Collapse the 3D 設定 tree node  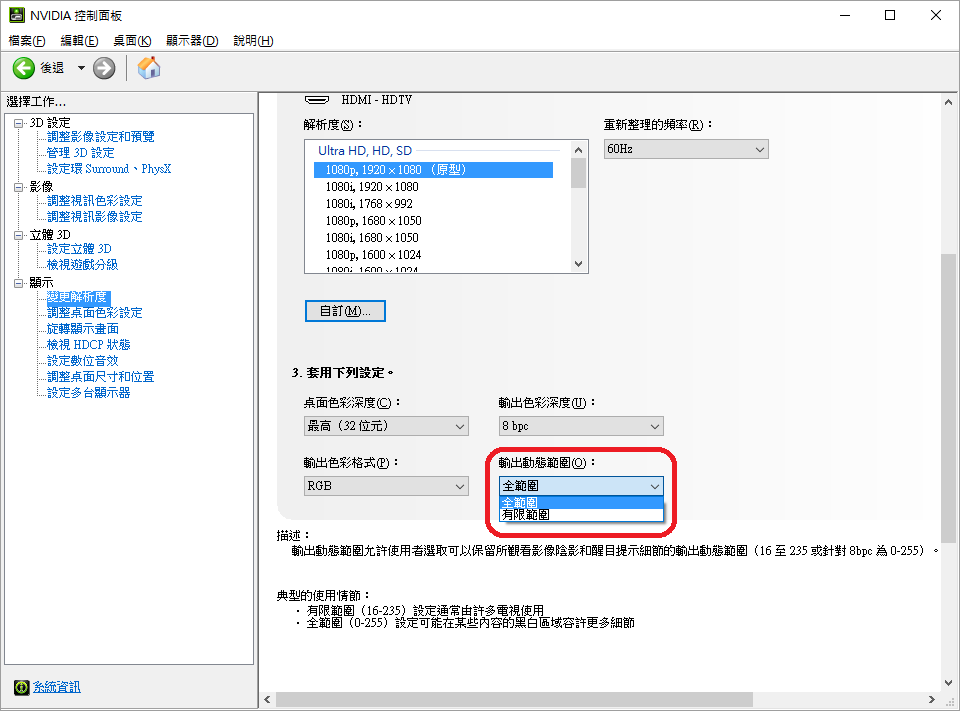click(19, 123)
